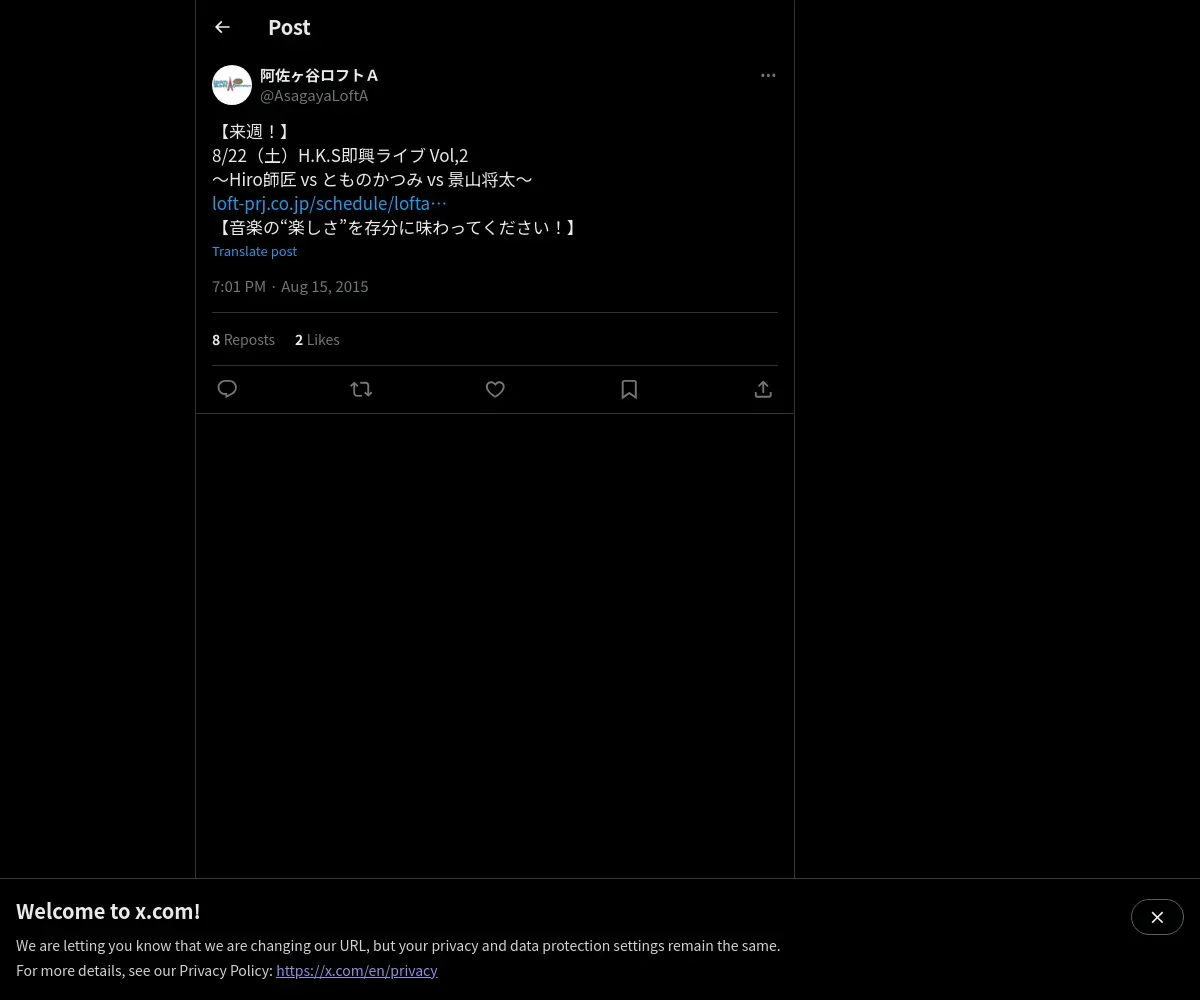Bookmark this post

(x=629, y=389)
